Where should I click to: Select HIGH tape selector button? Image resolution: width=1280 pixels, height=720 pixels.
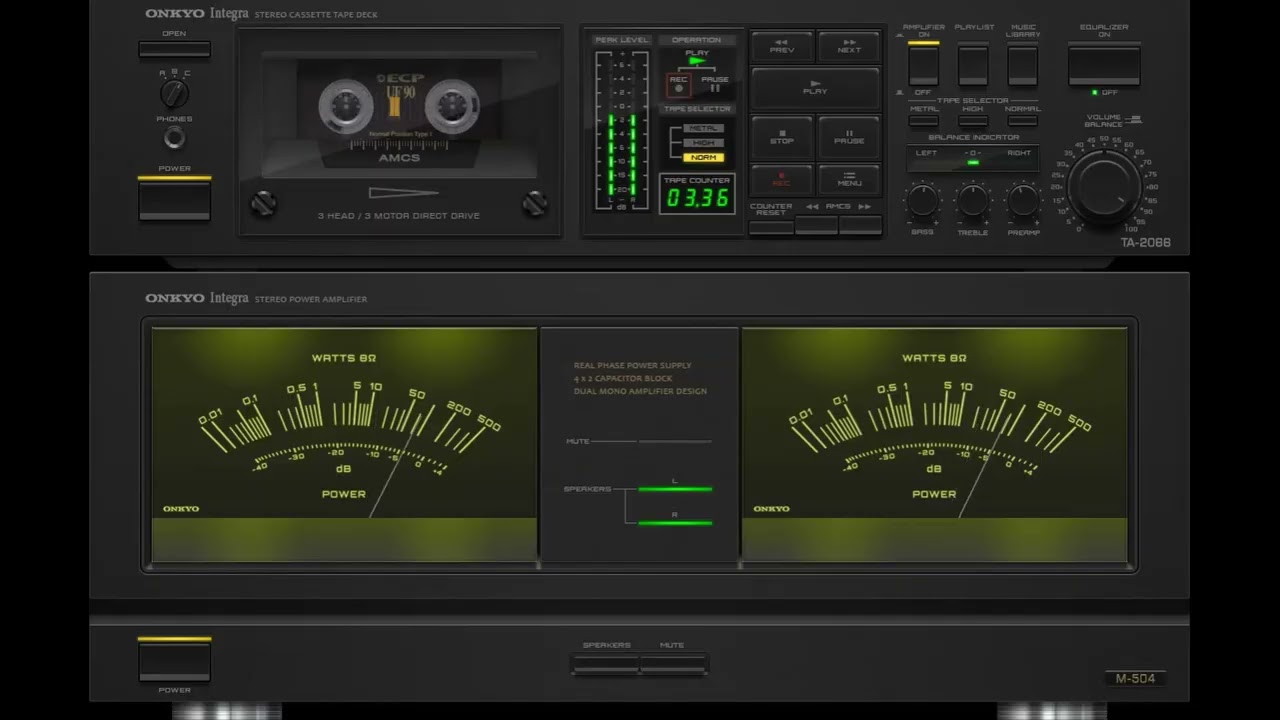(973, 121)
